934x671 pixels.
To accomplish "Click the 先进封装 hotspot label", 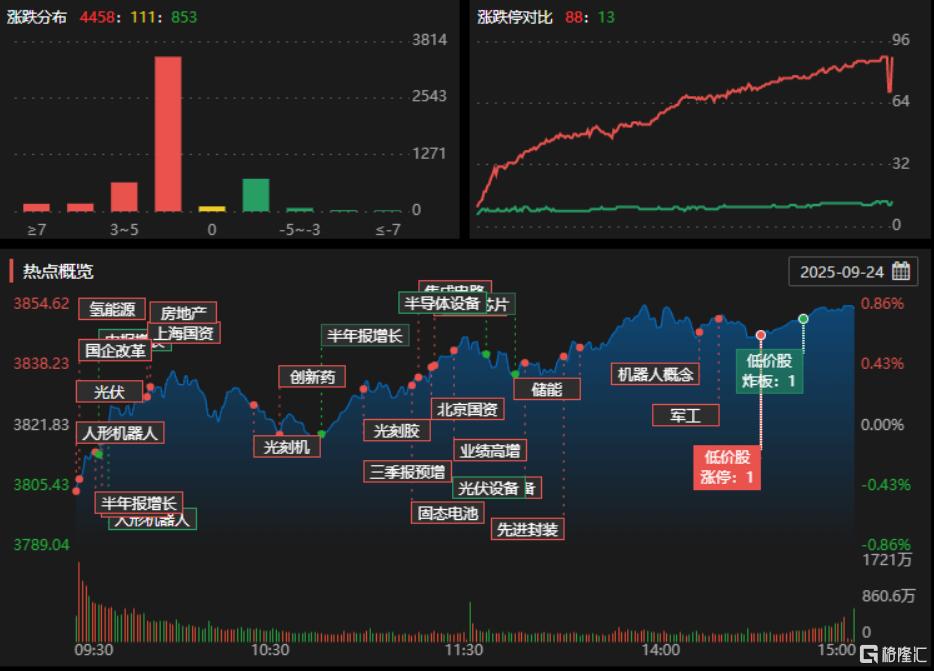I will coord(528,529).
